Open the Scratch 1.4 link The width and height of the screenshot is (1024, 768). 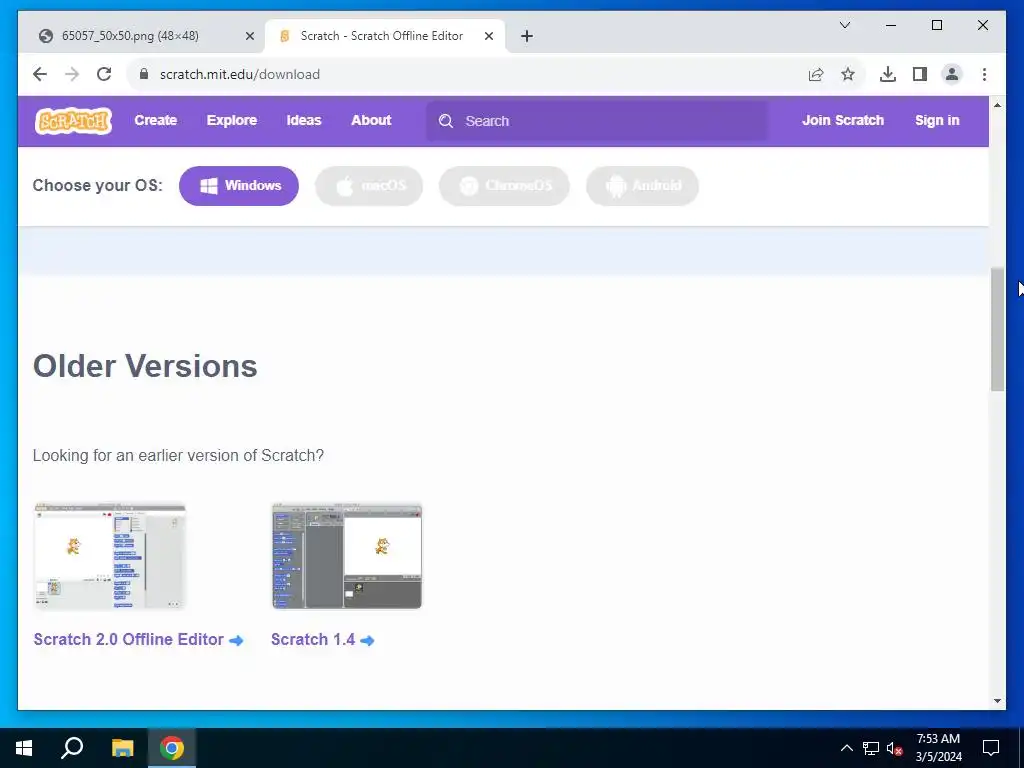(x=323, y=640)
